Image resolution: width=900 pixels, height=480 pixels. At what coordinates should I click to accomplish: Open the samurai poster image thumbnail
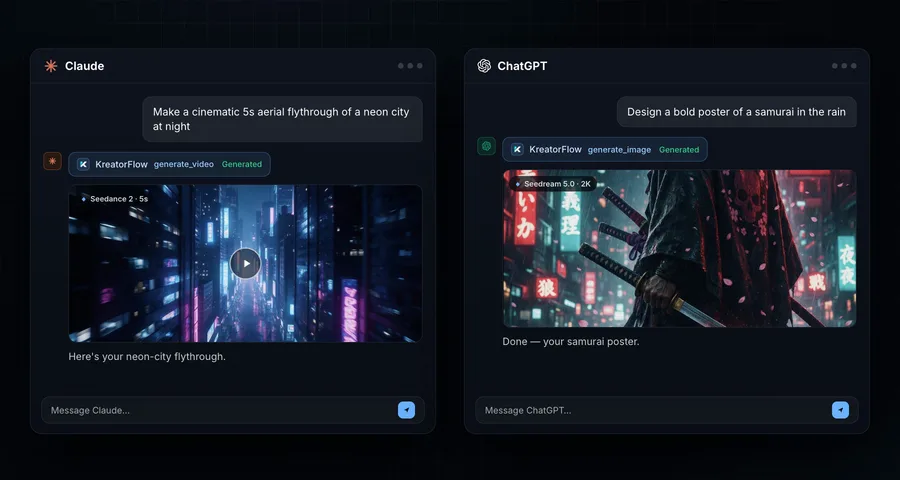pos(680,249)
